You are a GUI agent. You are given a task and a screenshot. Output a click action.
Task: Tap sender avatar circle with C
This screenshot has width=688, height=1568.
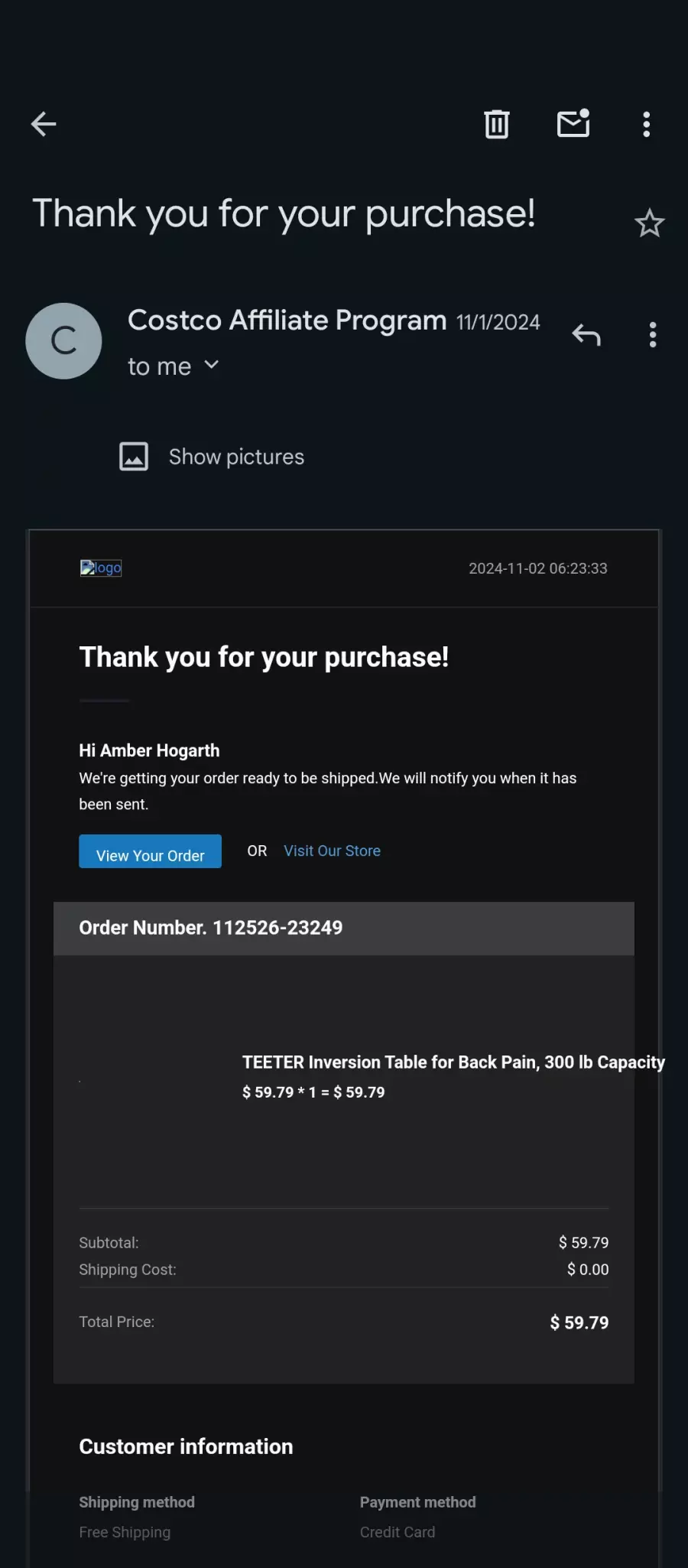tap(63, 341)
